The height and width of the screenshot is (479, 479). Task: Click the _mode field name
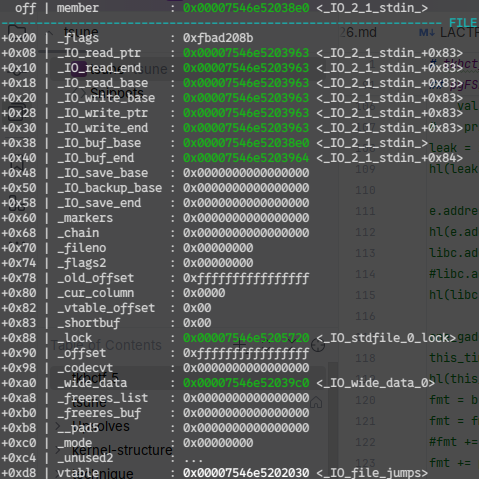click(x=75, y=443)
